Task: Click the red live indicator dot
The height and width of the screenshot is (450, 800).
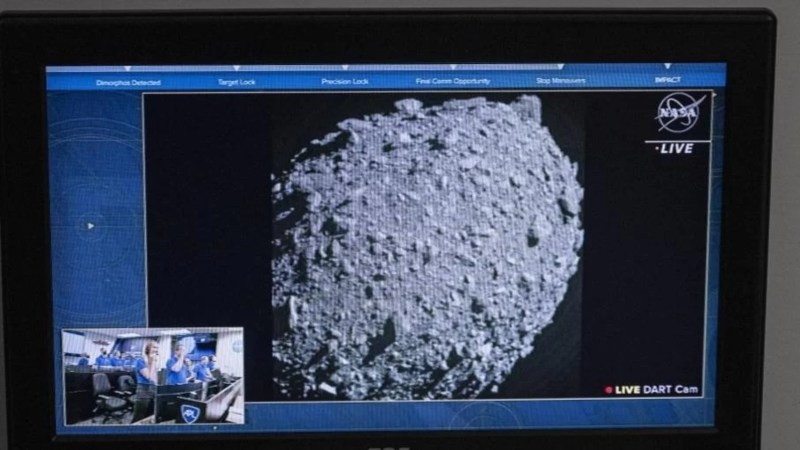Action: click(608, 390)
